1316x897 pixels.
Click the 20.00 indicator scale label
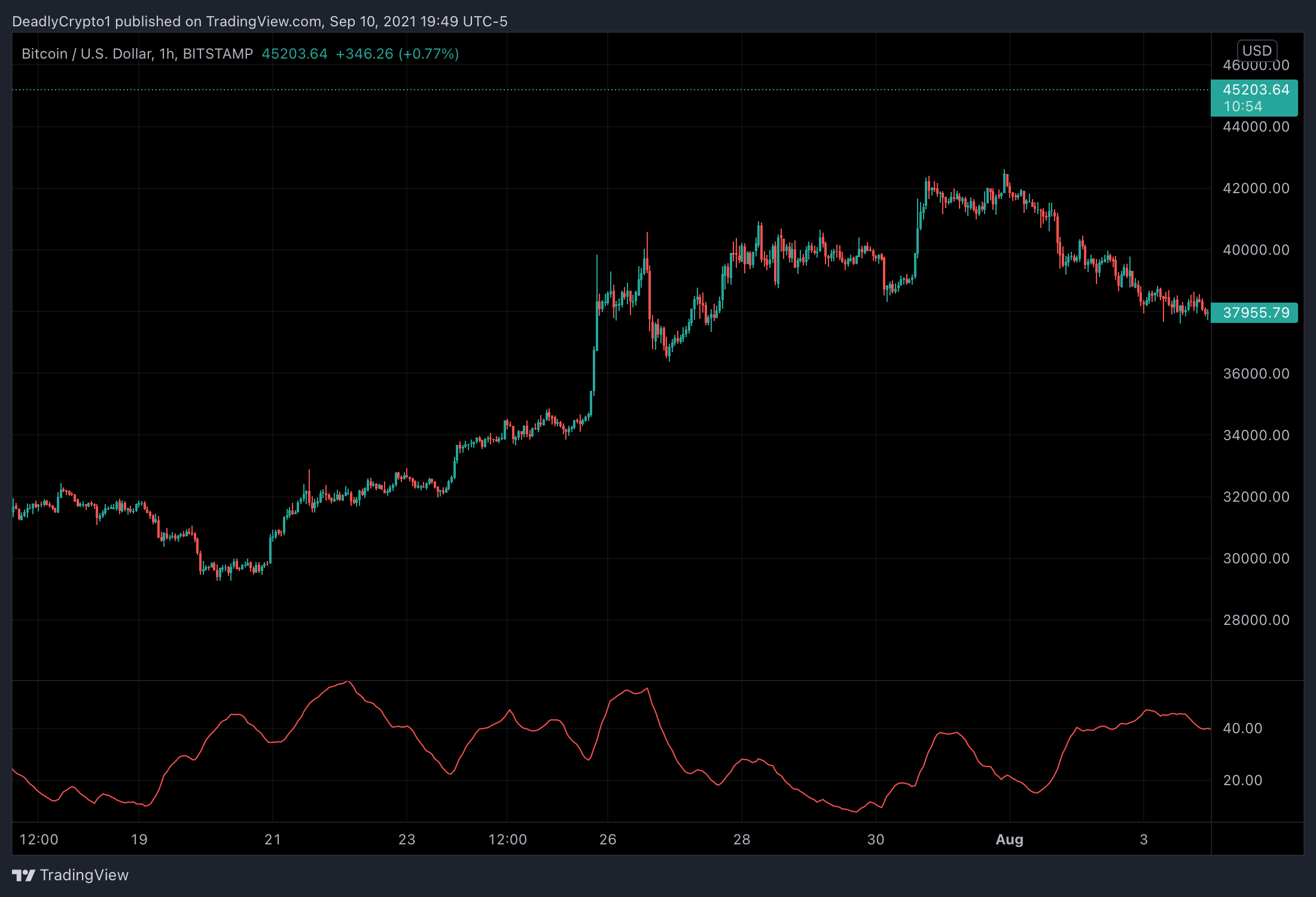pos(1242,780)
